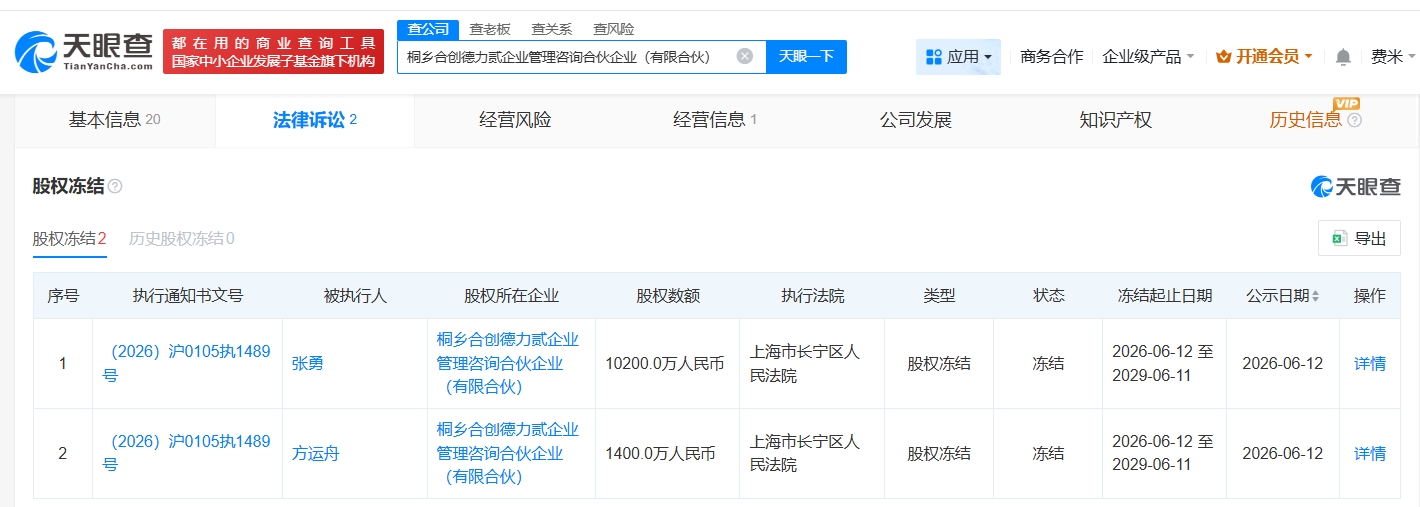
Task: Sort table by 公示日期 arrows
Action: [1315, 296]
